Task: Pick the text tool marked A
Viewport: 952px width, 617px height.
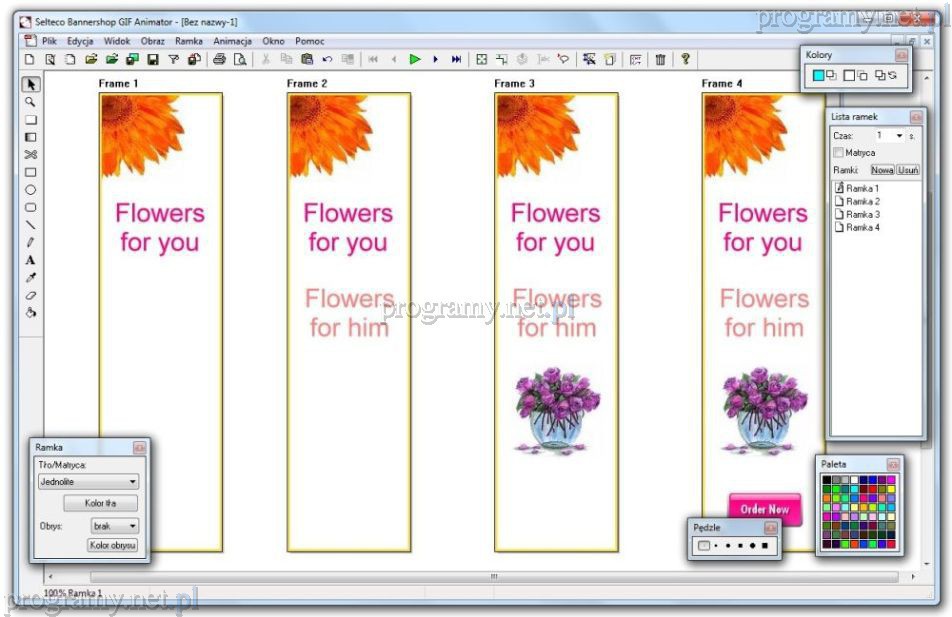Action: click(30, 260)
